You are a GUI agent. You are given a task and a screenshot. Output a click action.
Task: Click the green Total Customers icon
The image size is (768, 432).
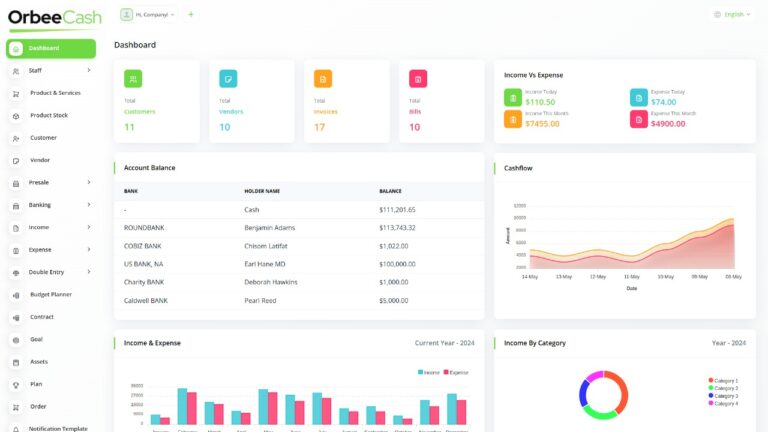pyautogui.click(x=133, y=78)
